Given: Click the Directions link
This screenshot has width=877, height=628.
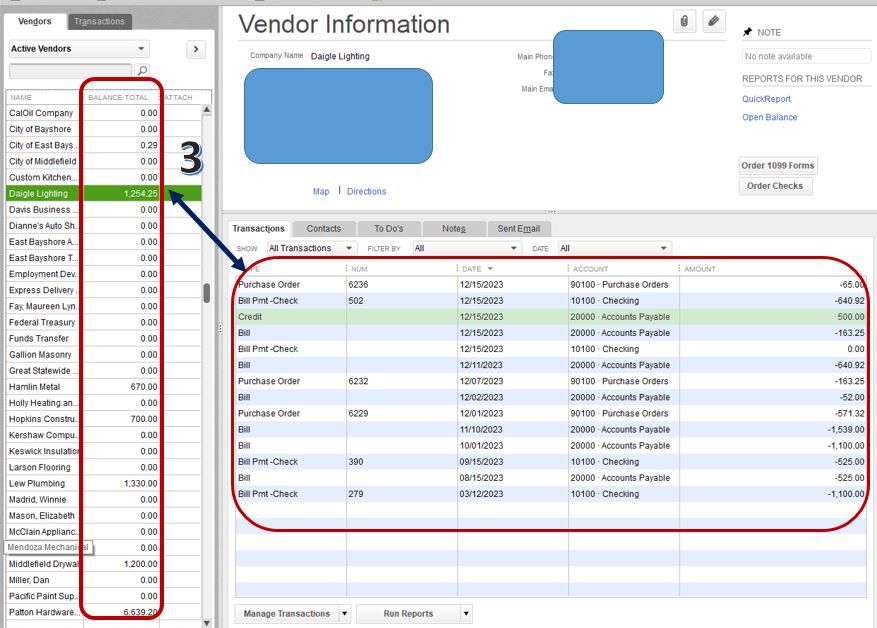Looking at the screenshot, I should pyautogui.click(x=366, y=191).
